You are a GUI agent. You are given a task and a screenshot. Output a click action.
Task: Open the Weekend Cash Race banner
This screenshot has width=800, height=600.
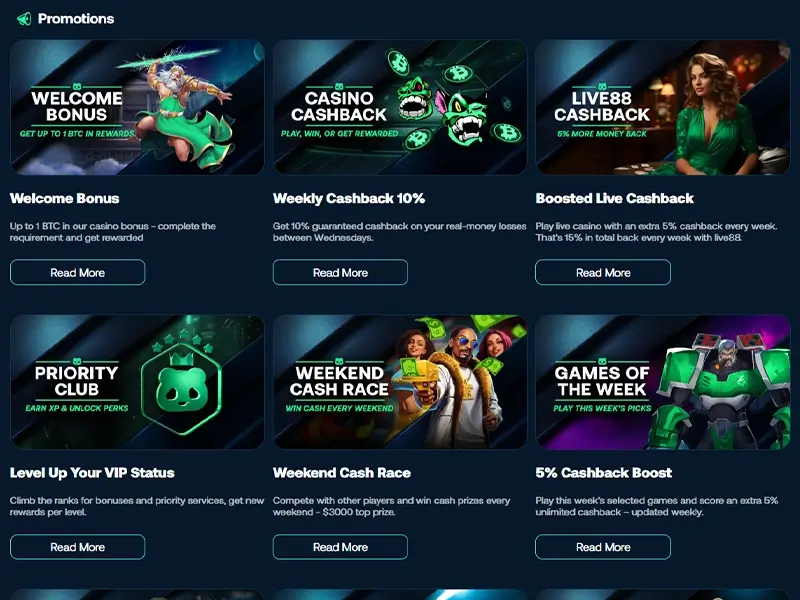400,382
